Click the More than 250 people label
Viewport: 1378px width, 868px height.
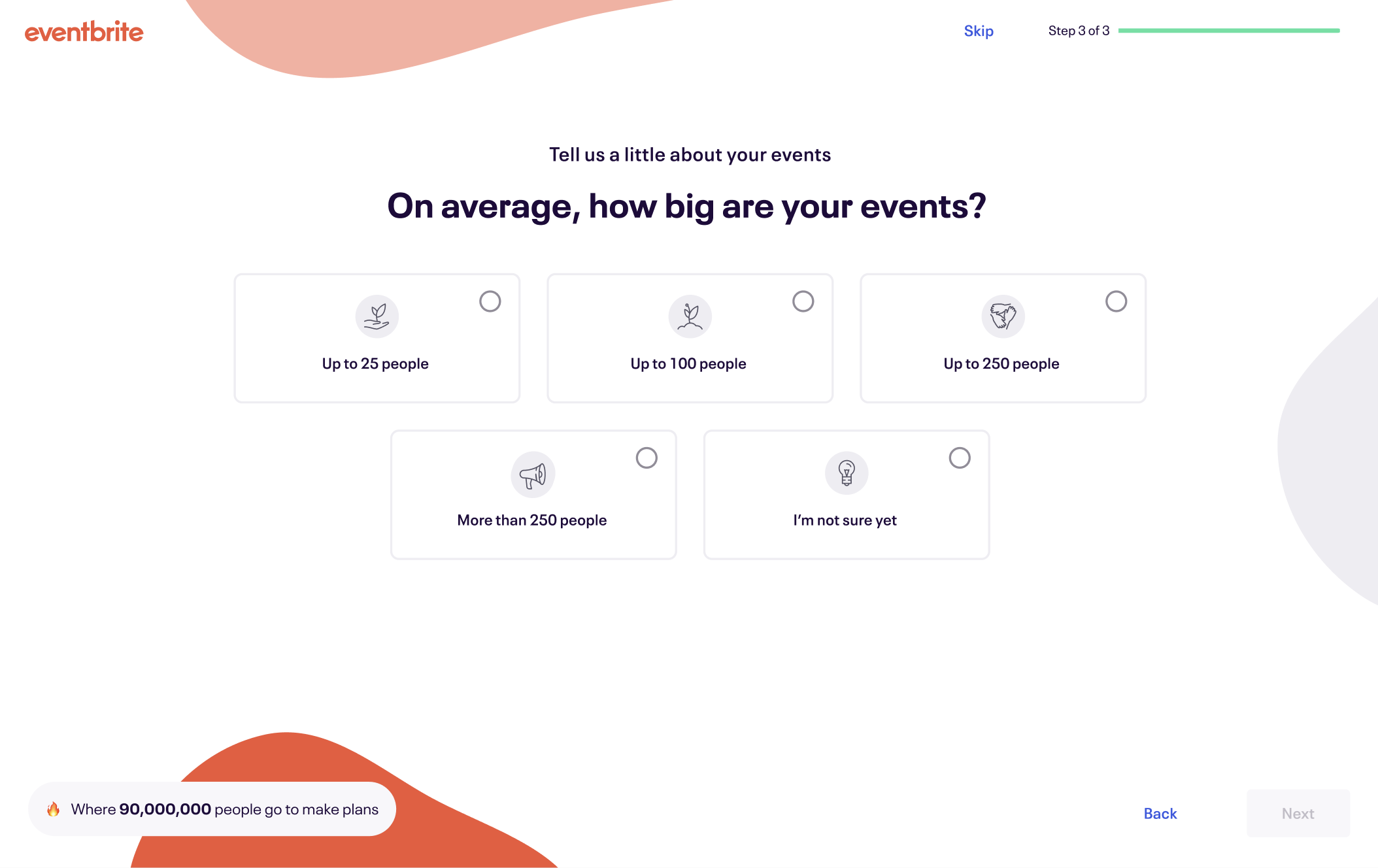click(532, 520)
